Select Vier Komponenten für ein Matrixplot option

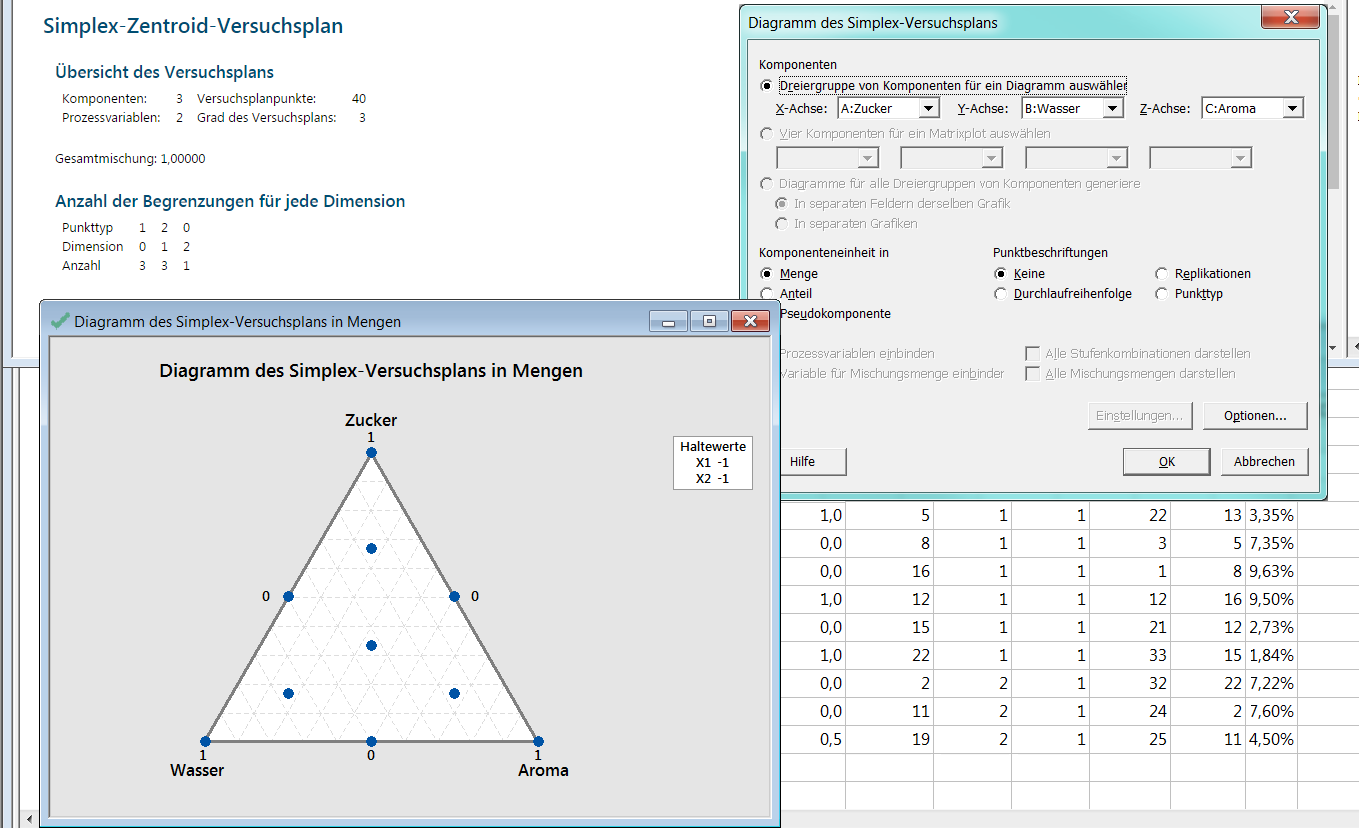coord(767,133)
